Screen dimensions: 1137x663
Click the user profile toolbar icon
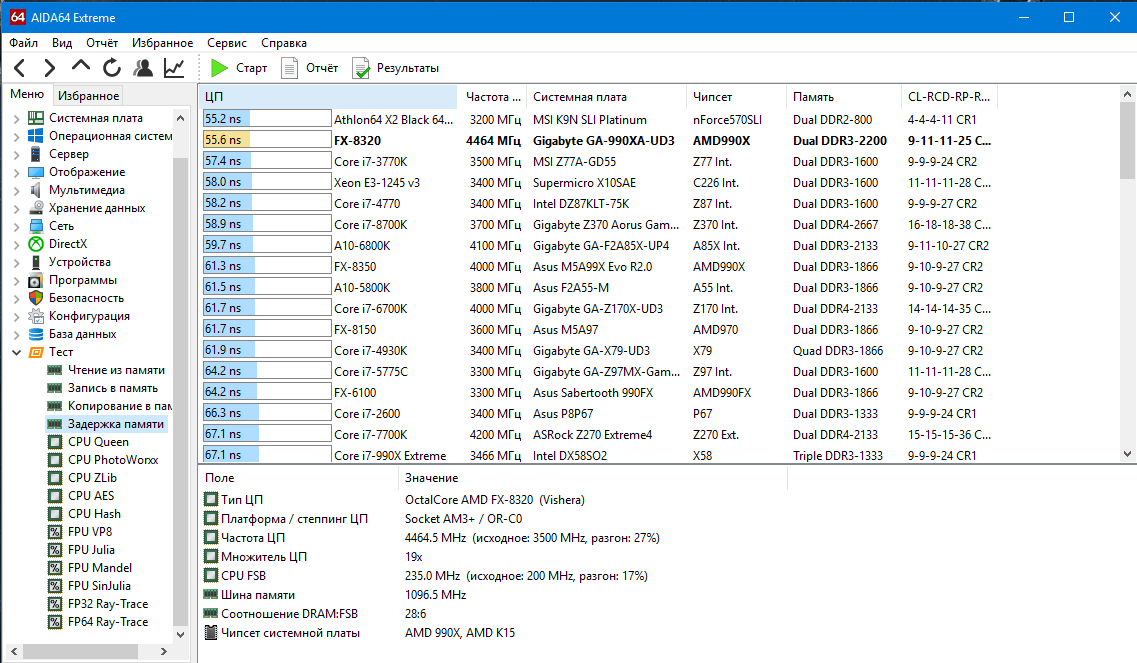coord(143,68)
